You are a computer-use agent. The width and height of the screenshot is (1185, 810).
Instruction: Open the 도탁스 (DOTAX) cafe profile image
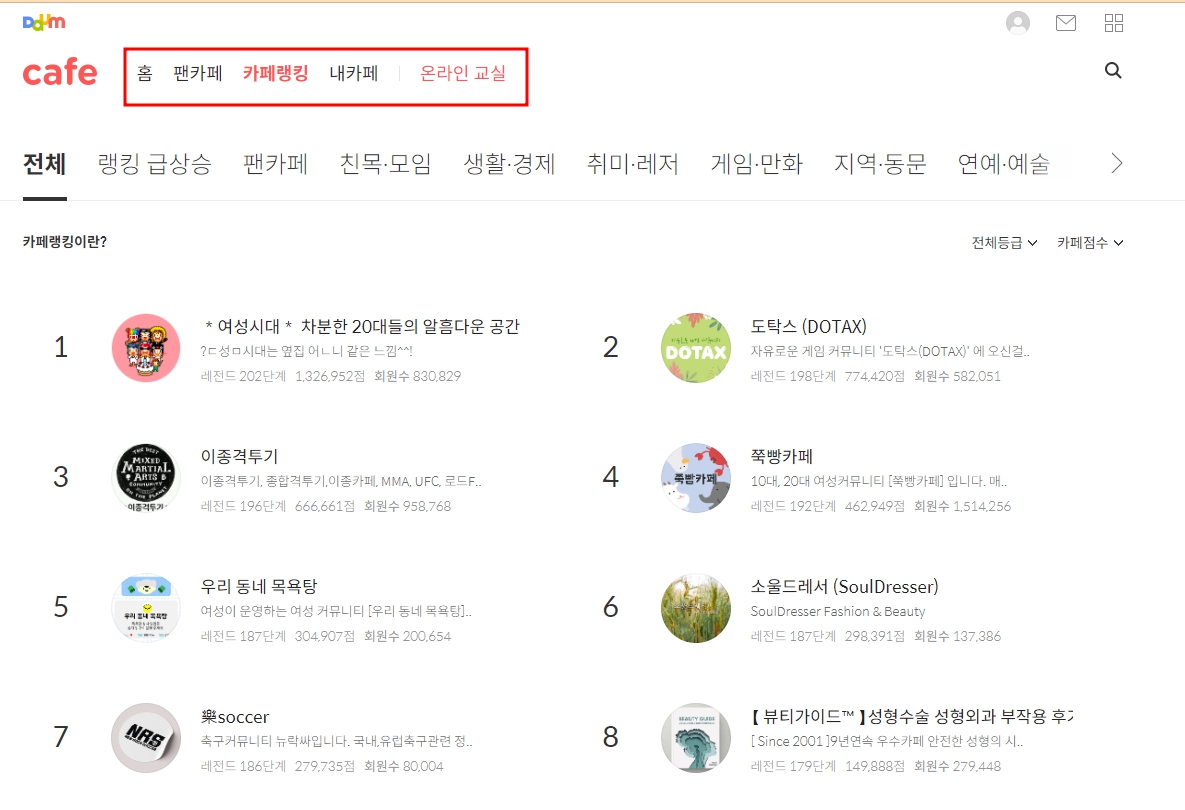point(695,347)
